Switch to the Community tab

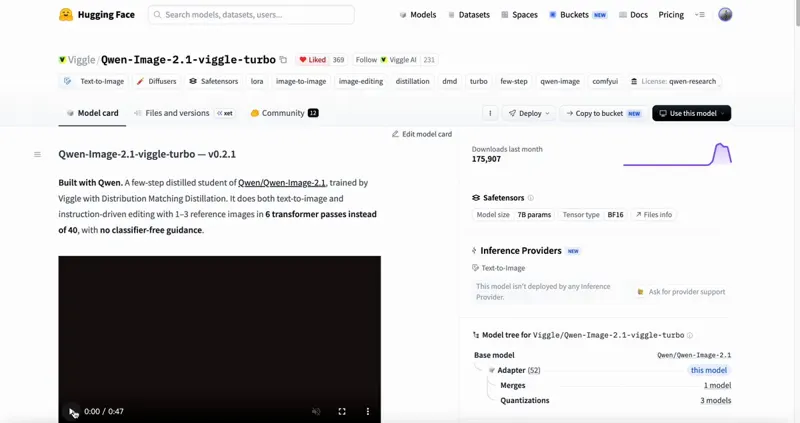pyautogui.click(x=284, y=113)
